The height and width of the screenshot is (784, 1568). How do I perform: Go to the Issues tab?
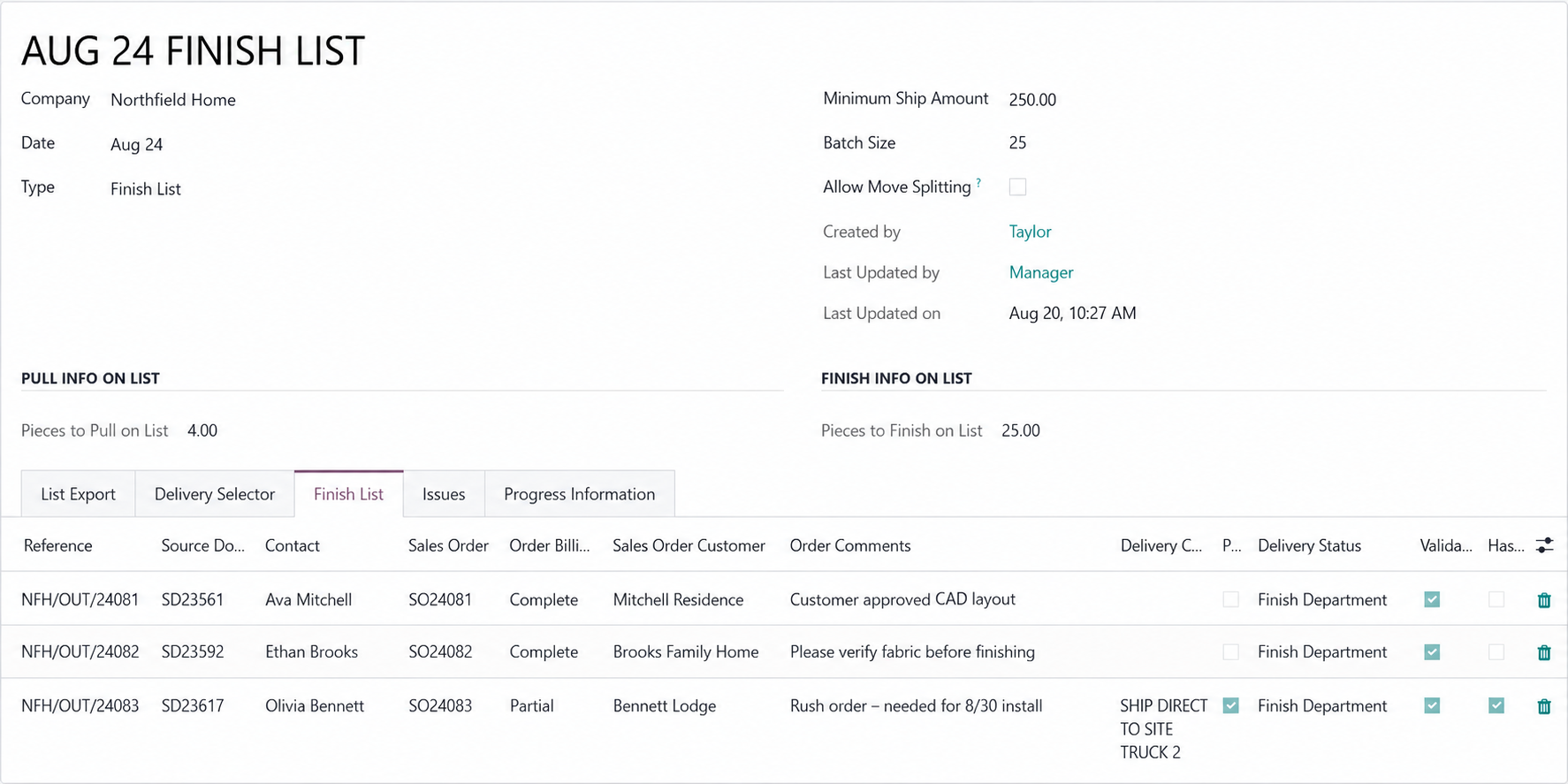[x=444, y=494]
